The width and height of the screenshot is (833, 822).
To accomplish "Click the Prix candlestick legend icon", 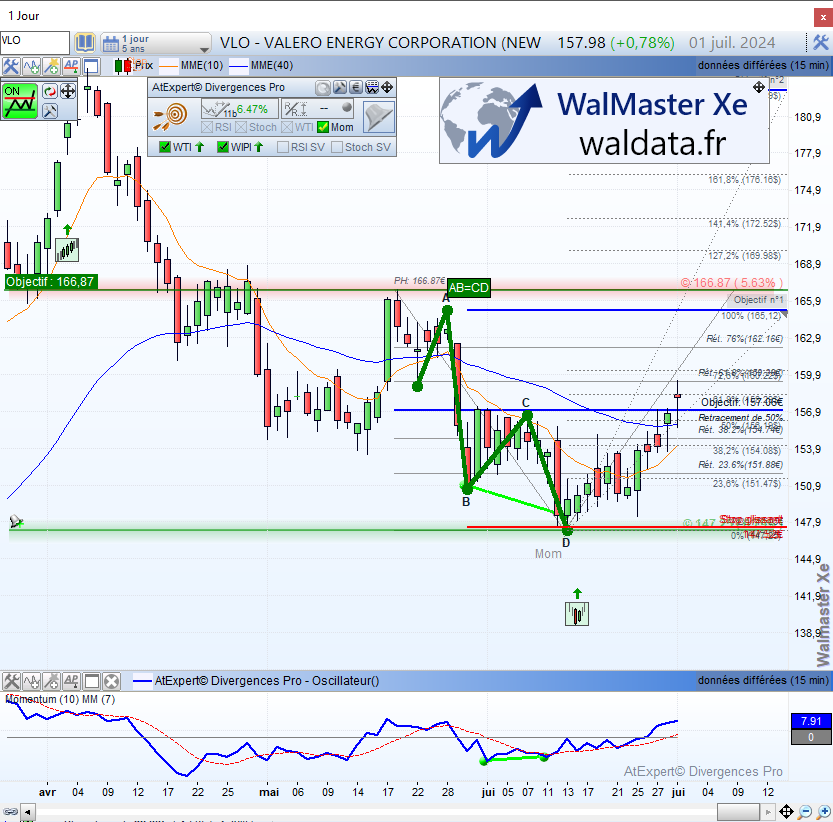I will [x=123, y=66].
